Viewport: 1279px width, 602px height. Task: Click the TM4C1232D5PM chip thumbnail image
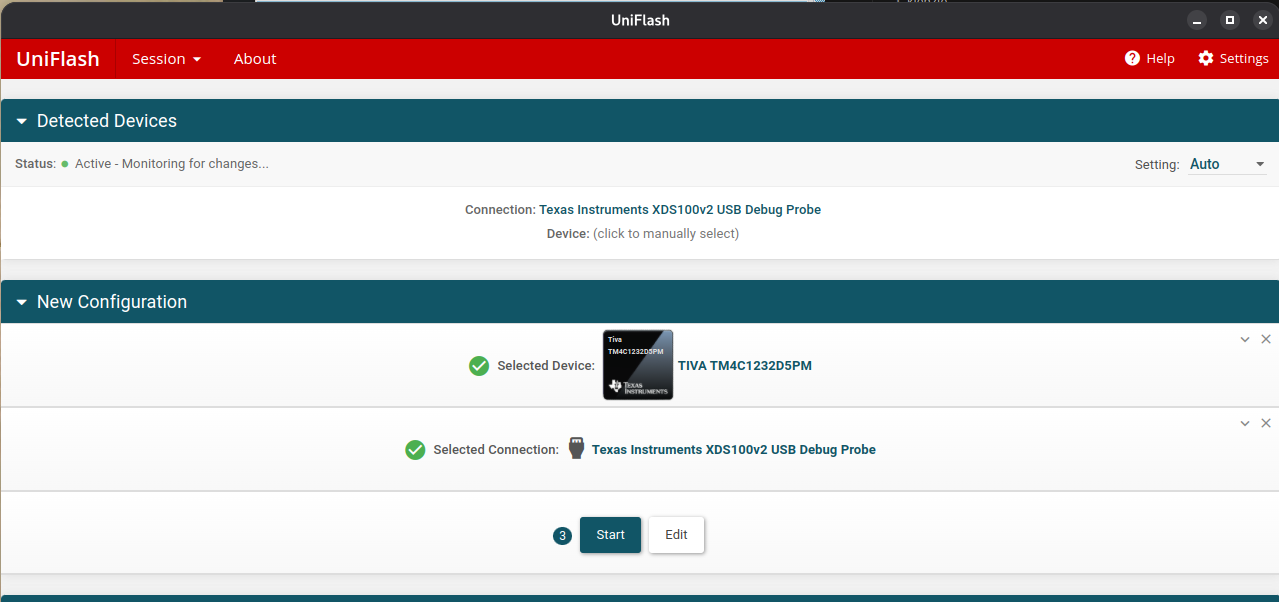(638, 365)
